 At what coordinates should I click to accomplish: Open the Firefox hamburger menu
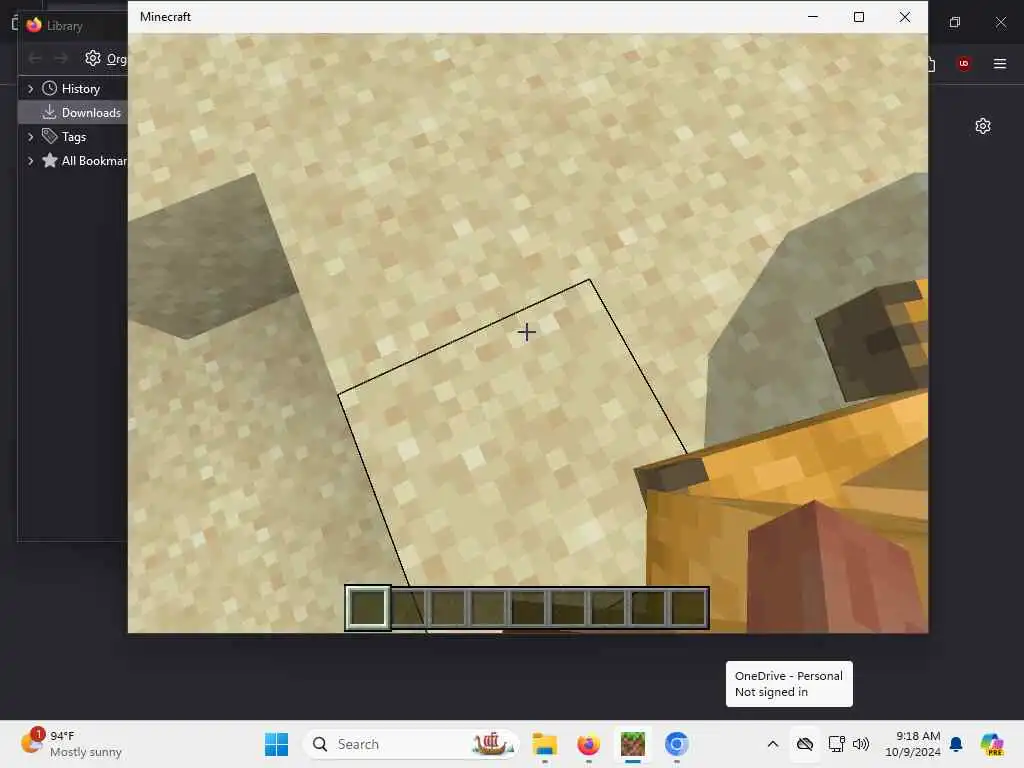tap(1000, 63)
